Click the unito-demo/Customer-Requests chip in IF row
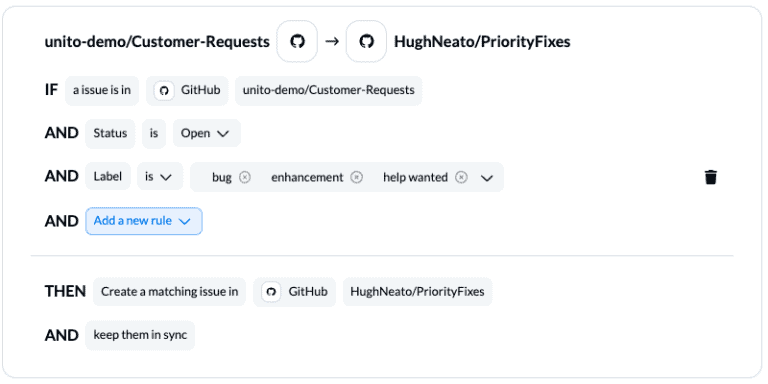 [329, 91]
